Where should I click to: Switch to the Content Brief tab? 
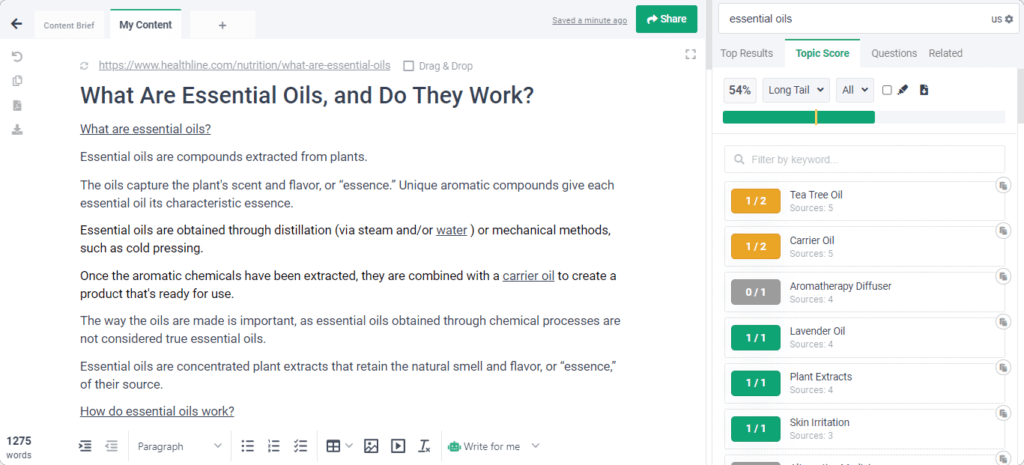coord(69,25)
